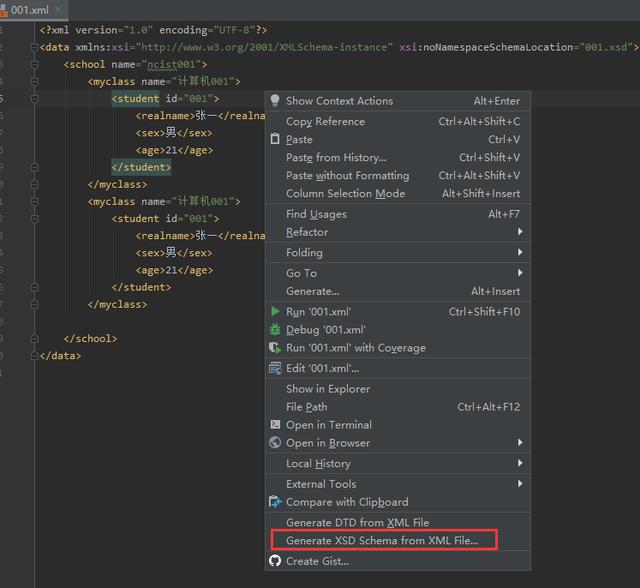This screenshot has height=588, width=640.
Task: Click the coverage shield icon for Run with Coverage
Action: (275, 348)
